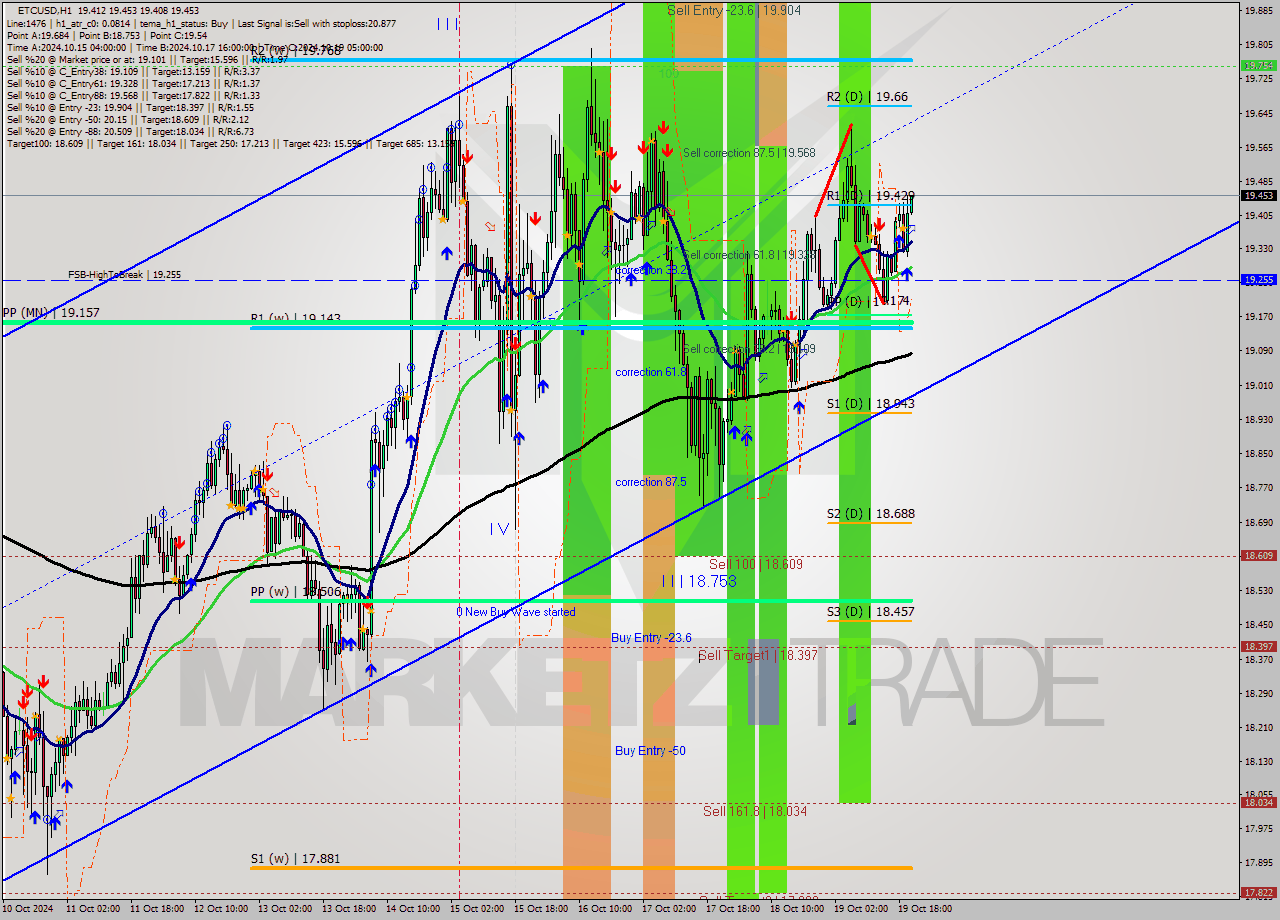Select the blue 19.255 price tag on axis

click(x=1258, y=280)
